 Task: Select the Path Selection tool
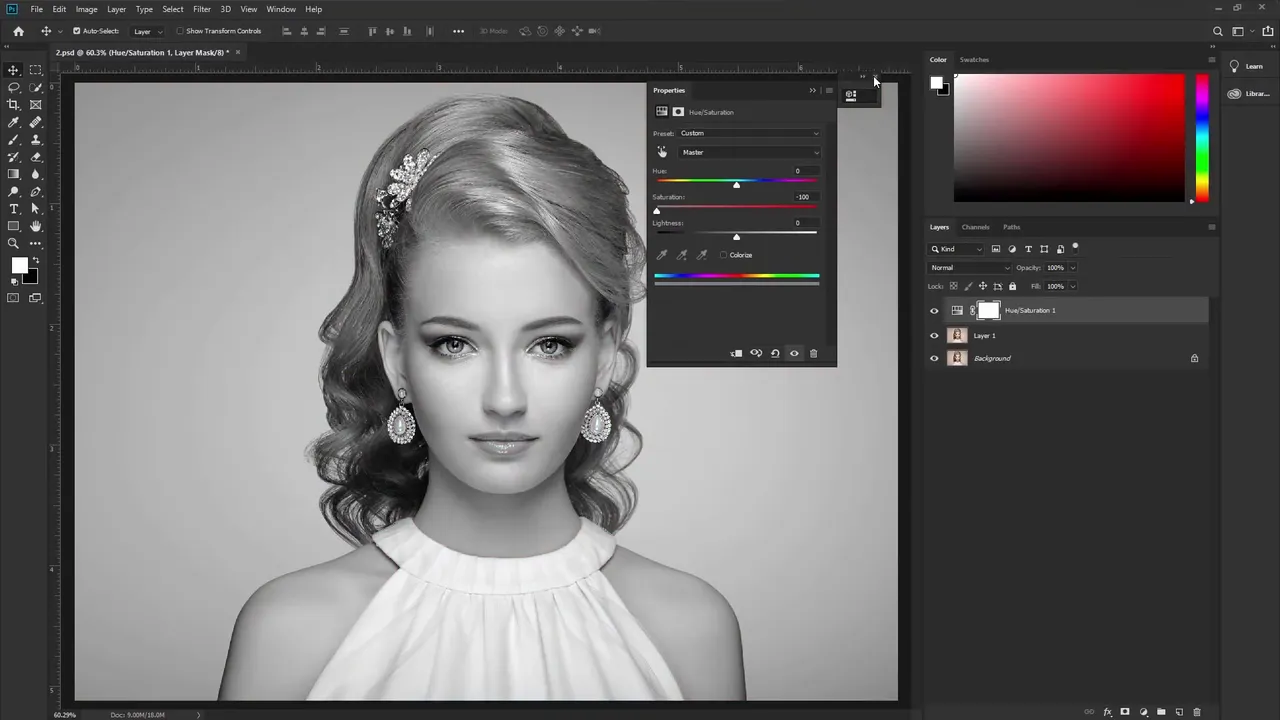click(x=36, y=209)
